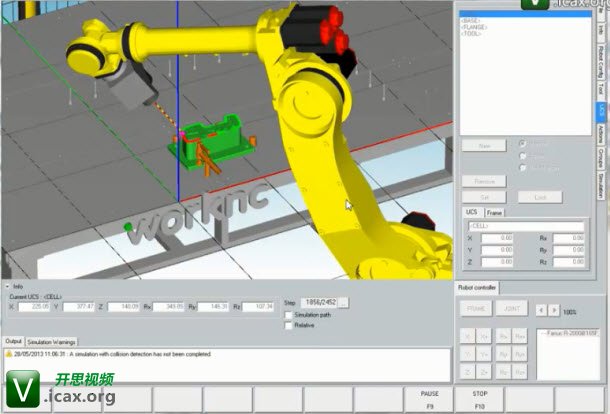Click the X+ jog button
The width and height of the screenshot is (610, 414).
point(484,336)
